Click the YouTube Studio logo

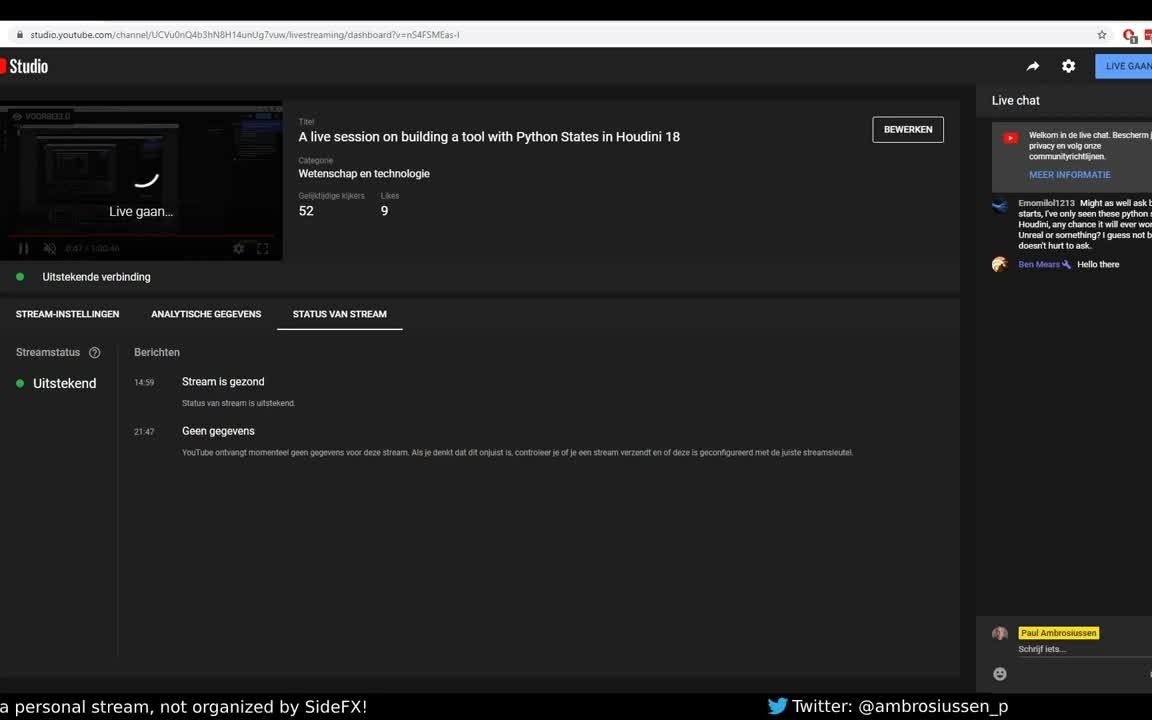click(x=24, y=66)
